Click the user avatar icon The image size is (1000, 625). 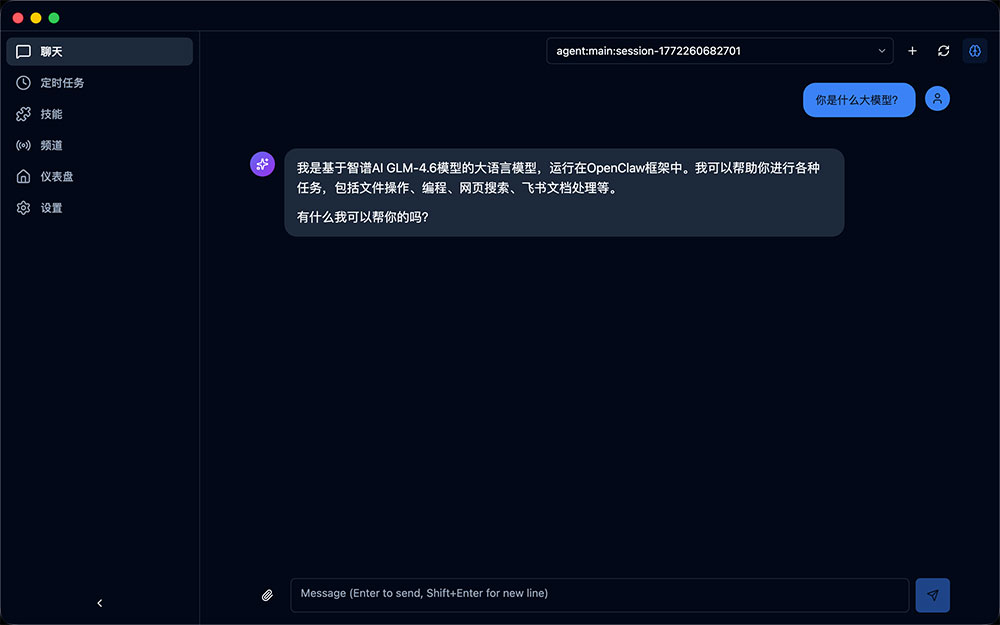[x=937, y=99]
